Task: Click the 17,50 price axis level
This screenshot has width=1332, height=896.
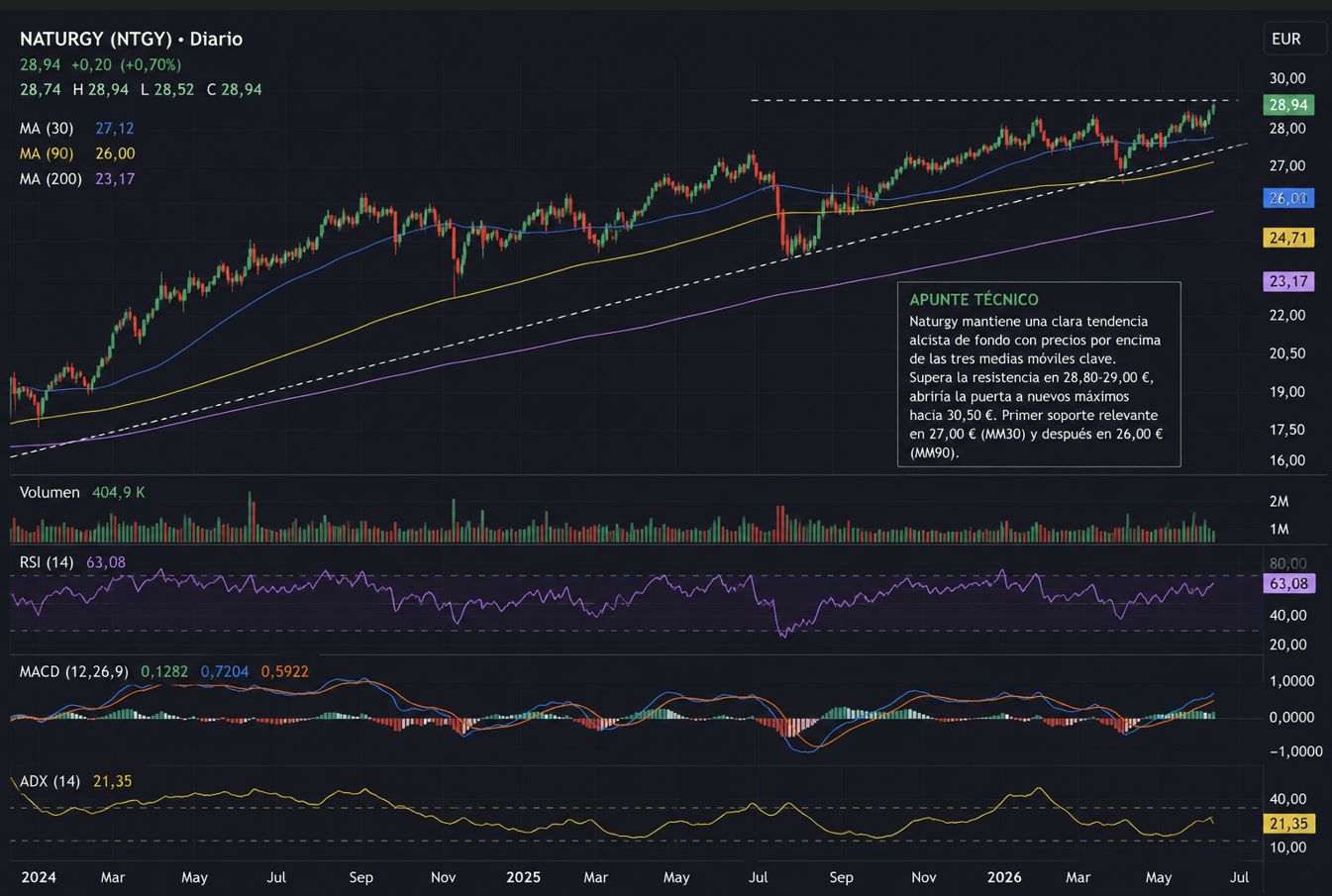Action: coord(1287,430)
